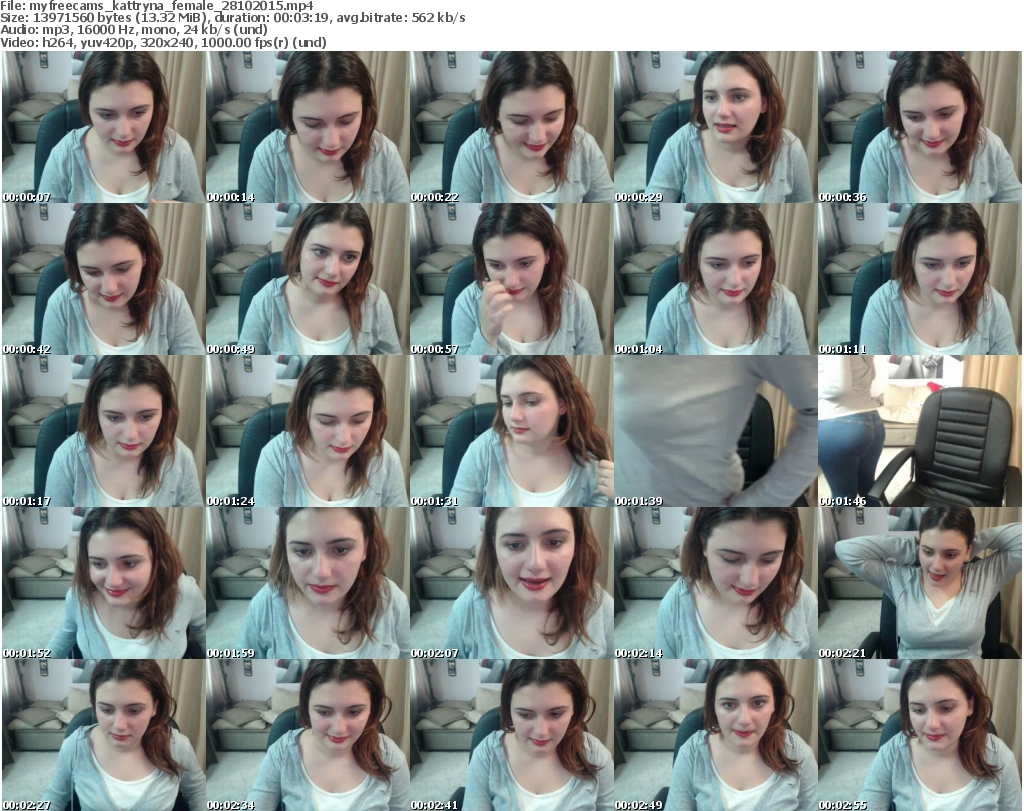
Task: View the 00:02:49 thumbnail
Action: point(716,735)
